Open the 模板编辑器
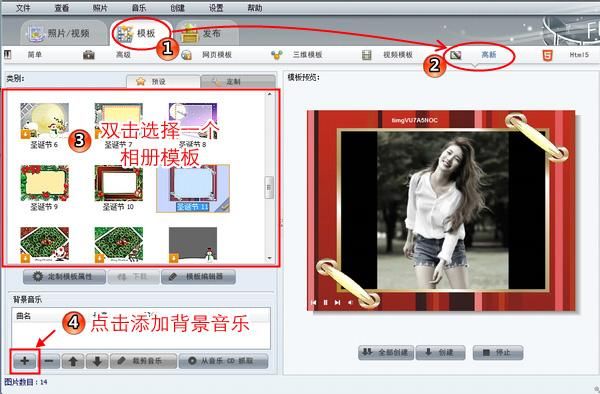This screenshot has width=600, height=394. pos(198,277)
